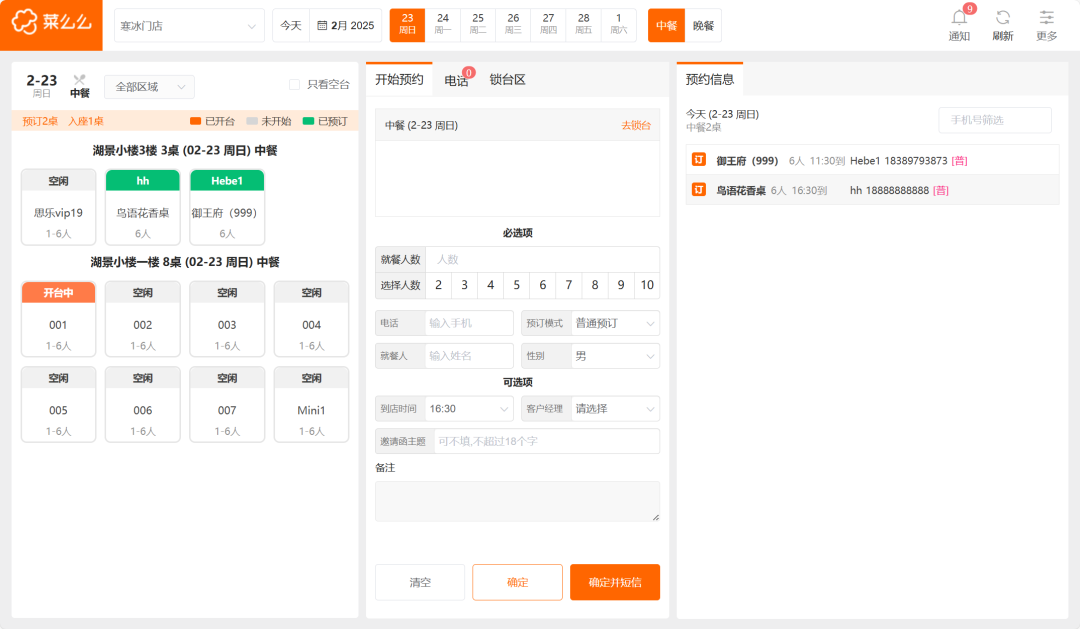Select table 001 开台中
The image size is (1080, 629).
pos(59,319)
